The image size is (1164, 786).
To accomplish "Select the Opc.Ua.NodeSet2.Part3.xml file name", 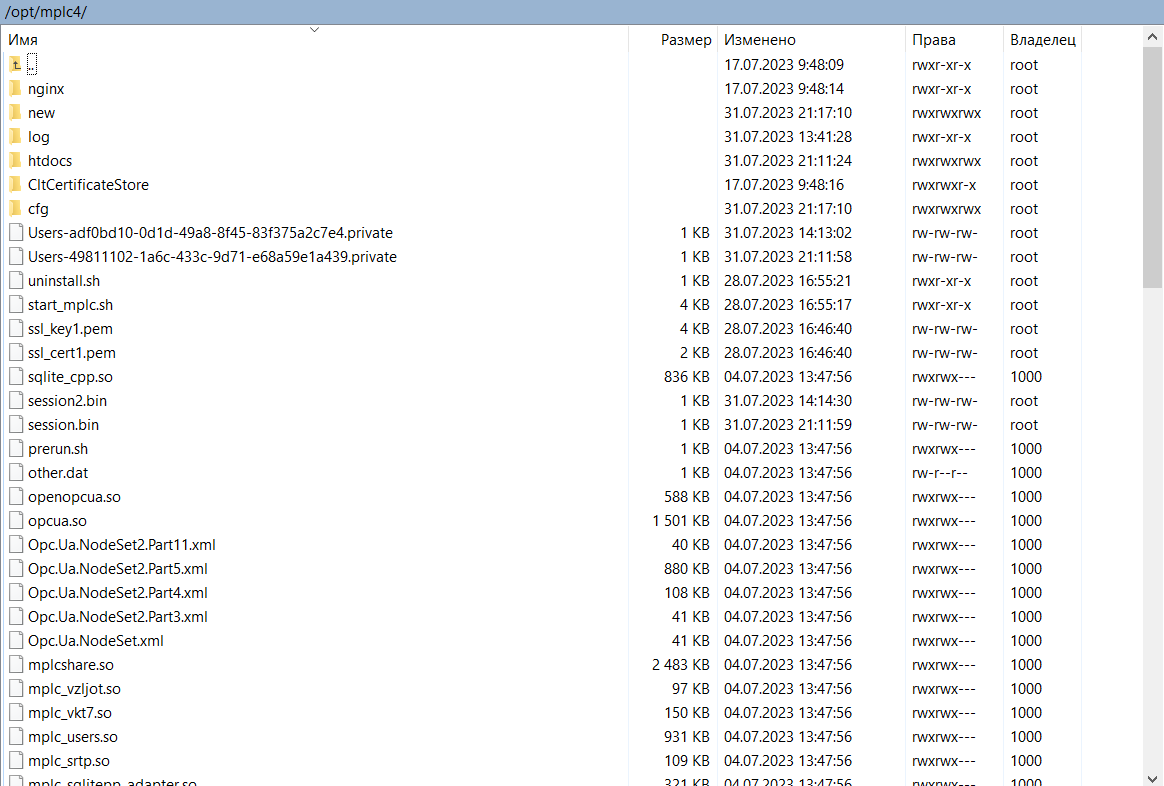I will 118,617.
